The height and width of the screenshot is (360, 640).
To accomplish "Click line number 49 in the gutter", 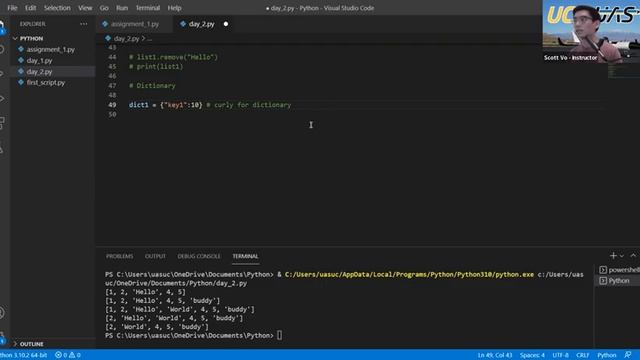I will click(112, 105).
